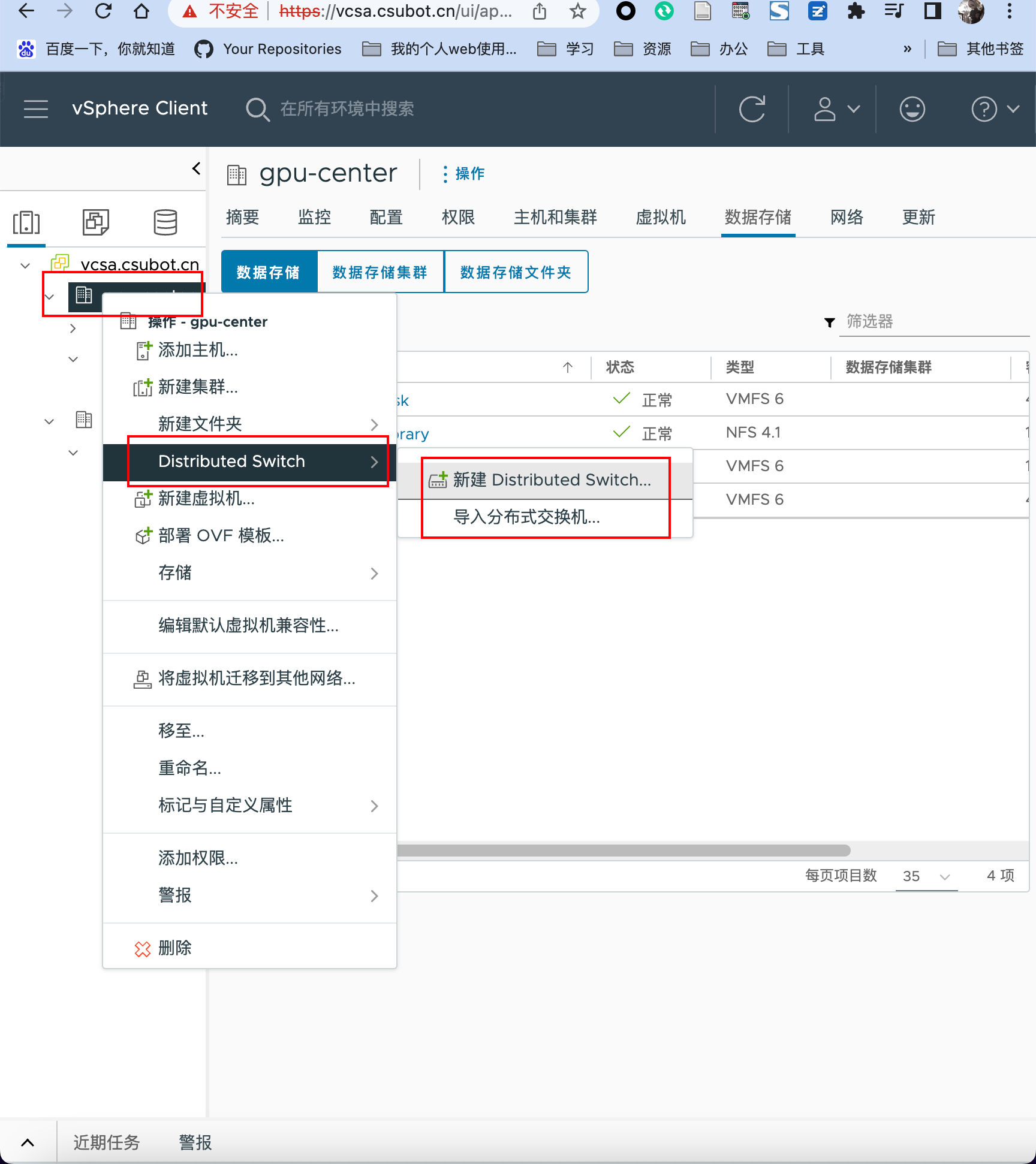Choose 重命名... from context menu

tap(249, 768)
